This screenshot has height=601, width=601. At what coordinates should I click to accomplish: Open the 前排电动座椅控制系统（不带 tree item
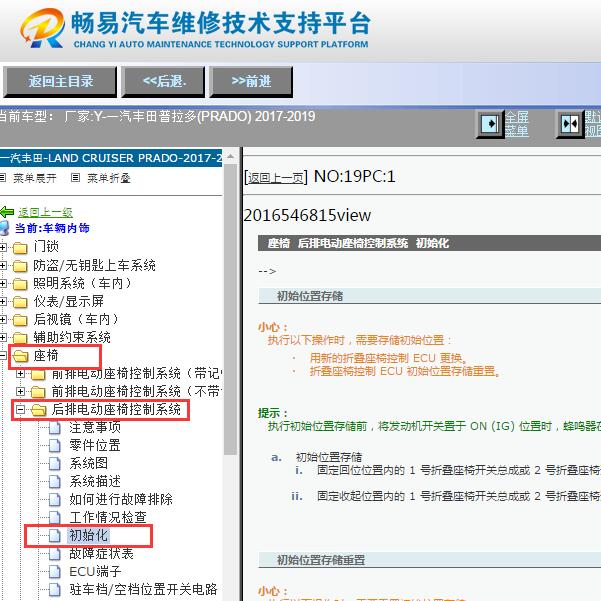[x=137, y=391]
